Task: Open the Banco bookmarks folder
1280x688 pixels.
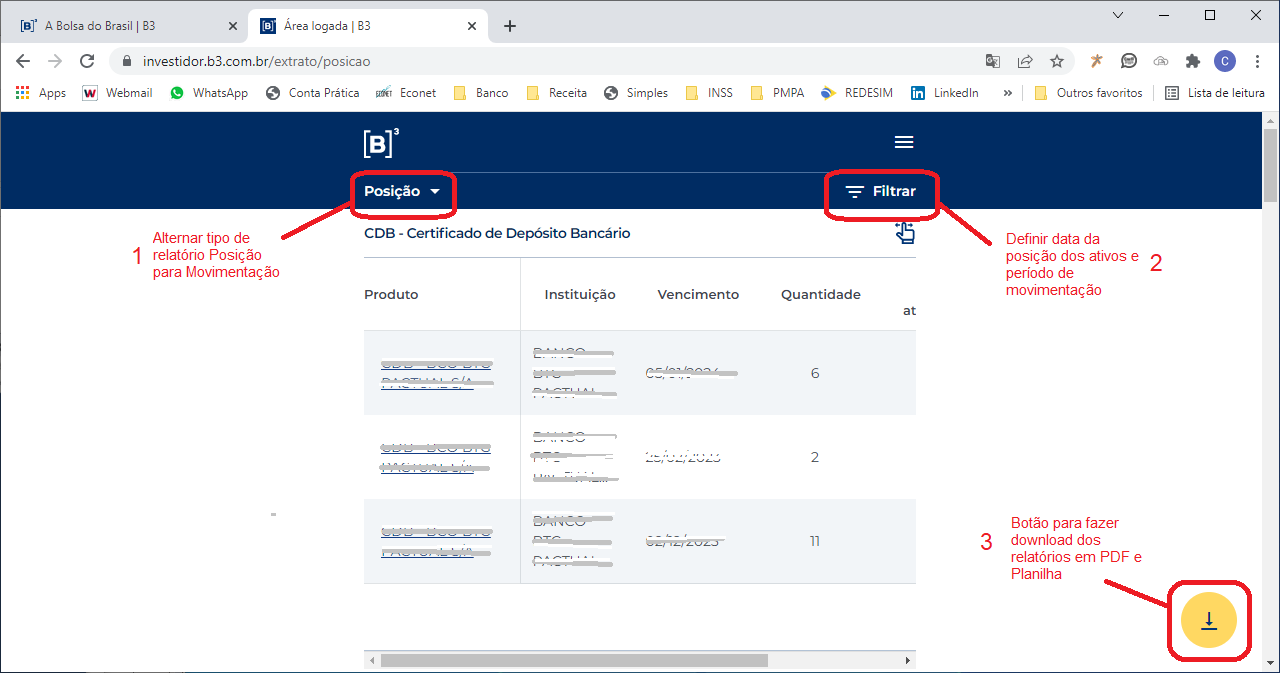Action: pyautogui.click(x=481, y=93)
